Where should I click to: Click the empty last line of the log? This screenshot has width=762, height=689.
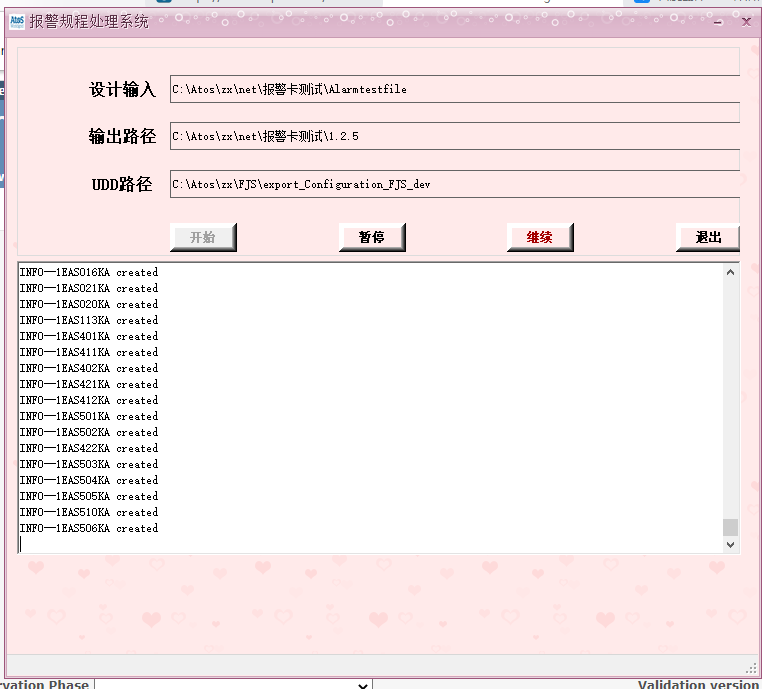coord(200,544)
